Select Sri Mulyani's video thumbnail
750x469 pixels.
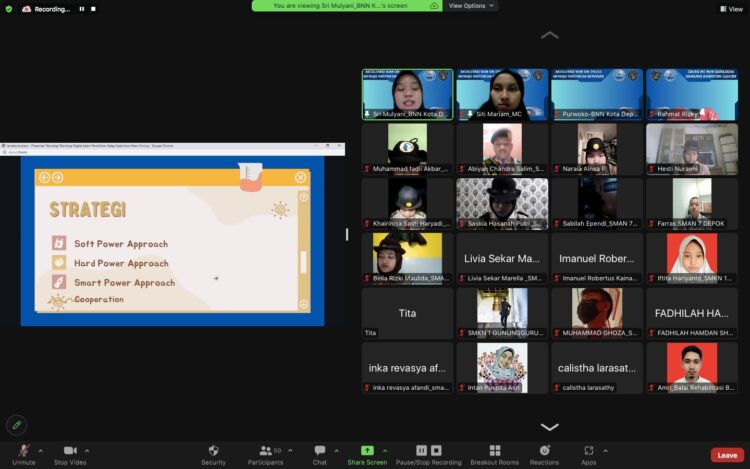[407, 93]
